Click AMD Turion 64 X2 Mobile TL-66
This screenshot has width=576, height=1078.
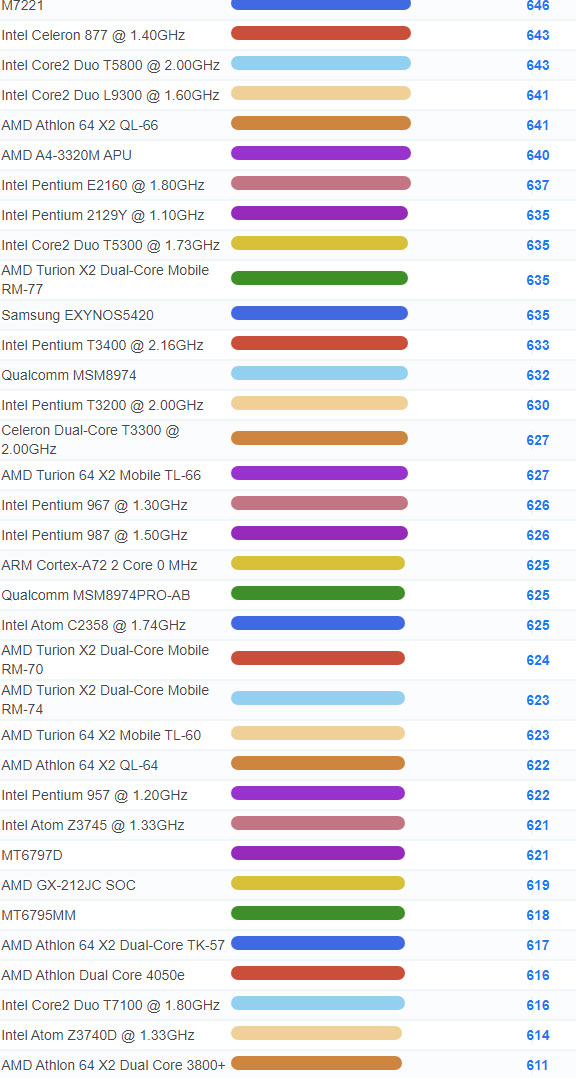pyautogui.click(x=101, y=476)
